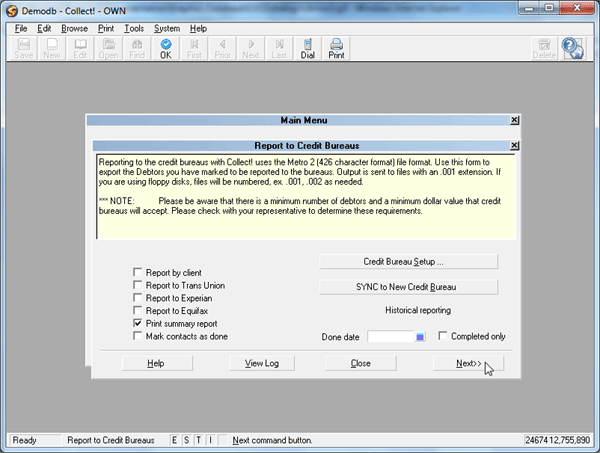Click status bar E indicator
The width and height of the screenshot is (600, 453).
pos(174,440)
